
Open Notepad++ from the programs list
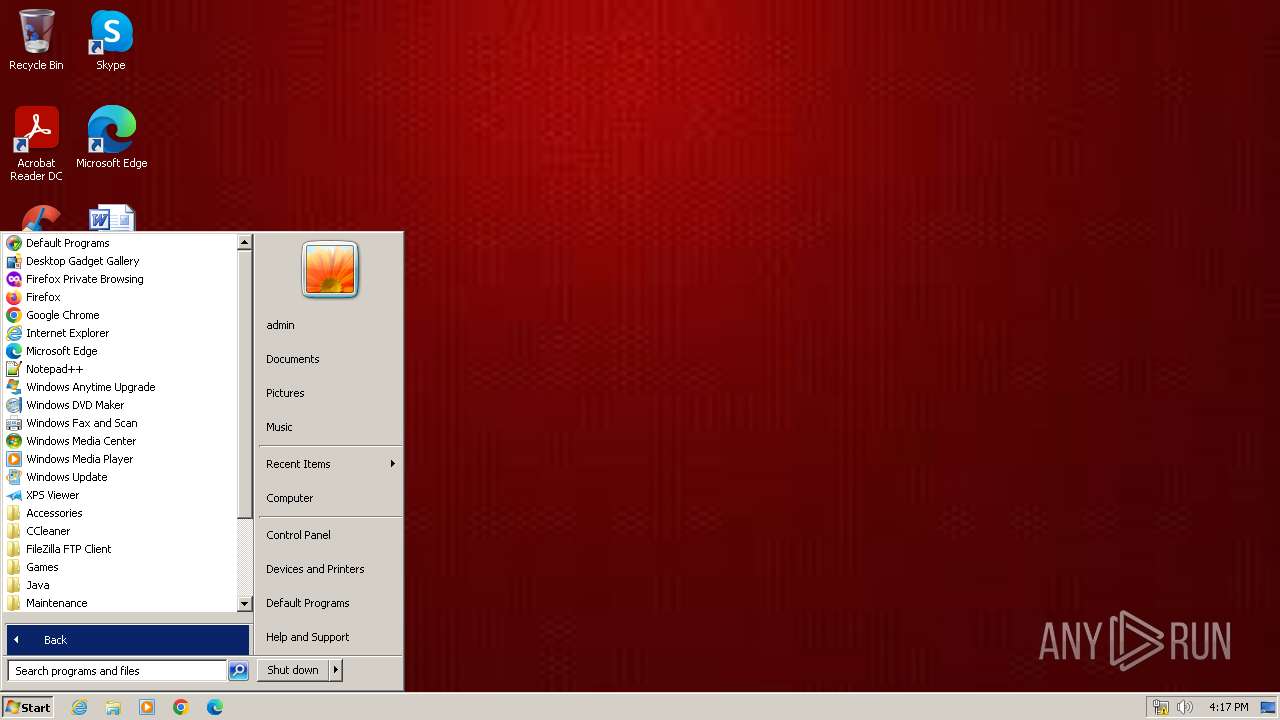click(54, 369)
